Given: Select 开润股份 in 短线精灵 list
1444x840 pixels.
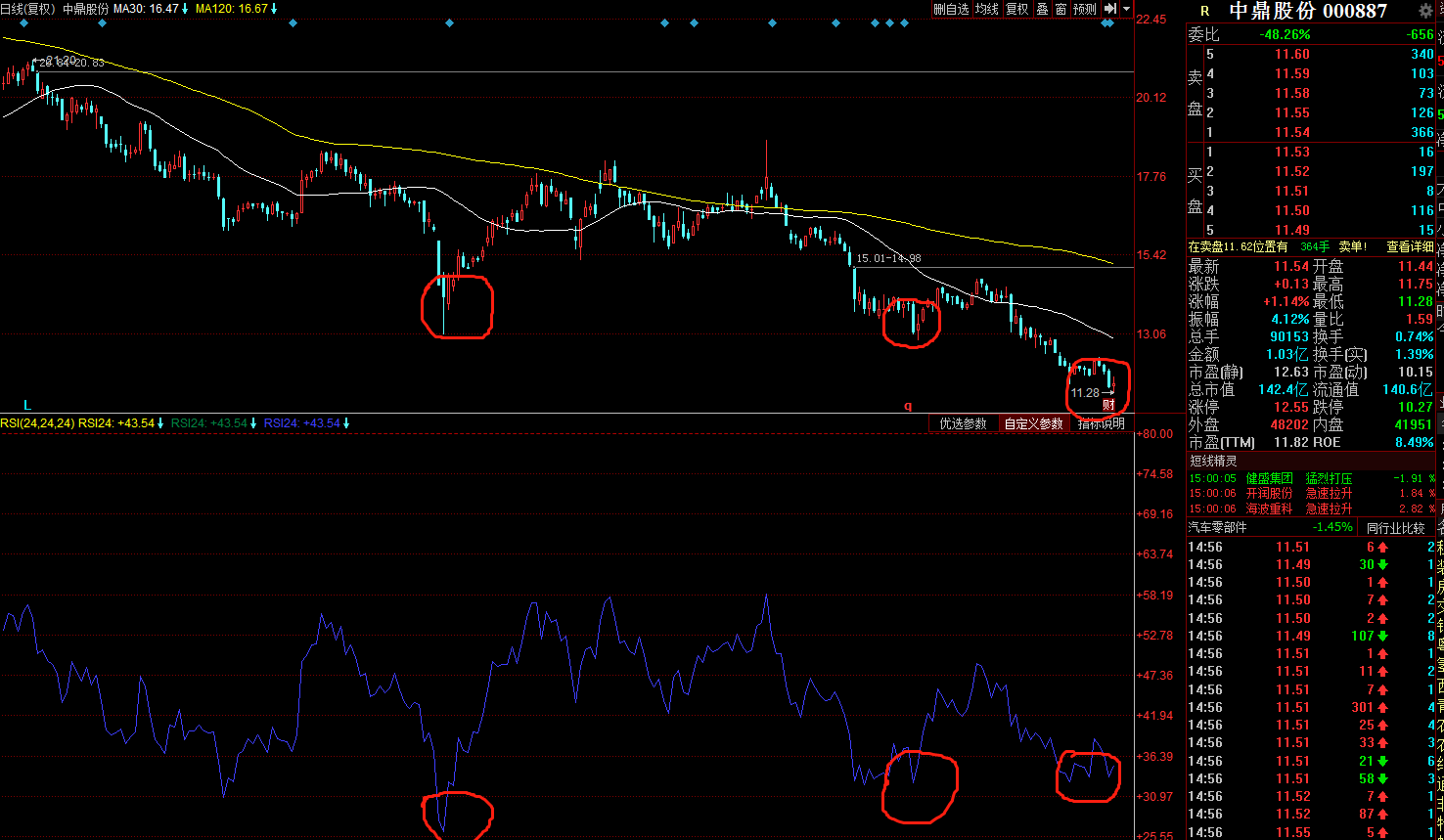Looking at the screenshot, I should 1269,494.
